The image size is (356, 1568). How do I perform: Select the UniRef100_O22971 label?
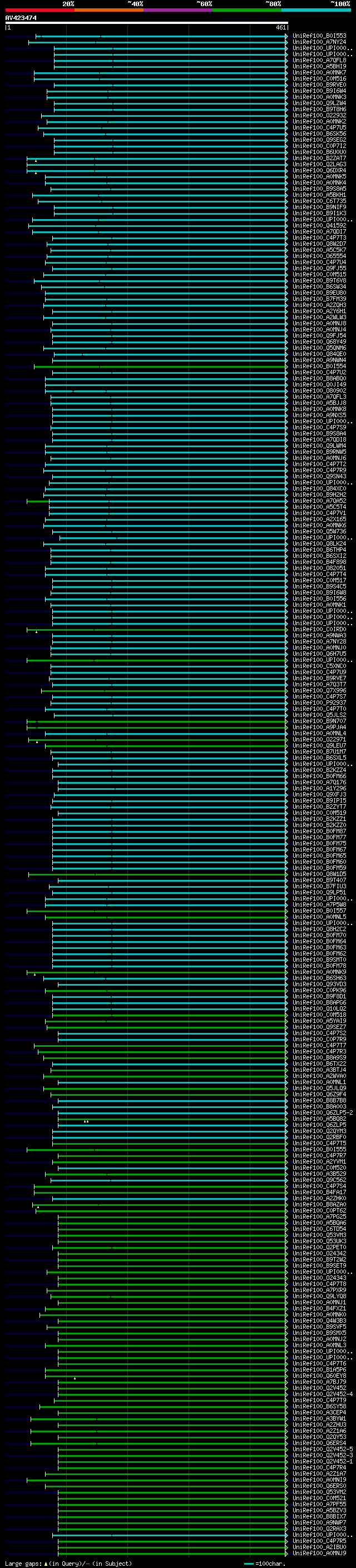[x=319, y=740]
